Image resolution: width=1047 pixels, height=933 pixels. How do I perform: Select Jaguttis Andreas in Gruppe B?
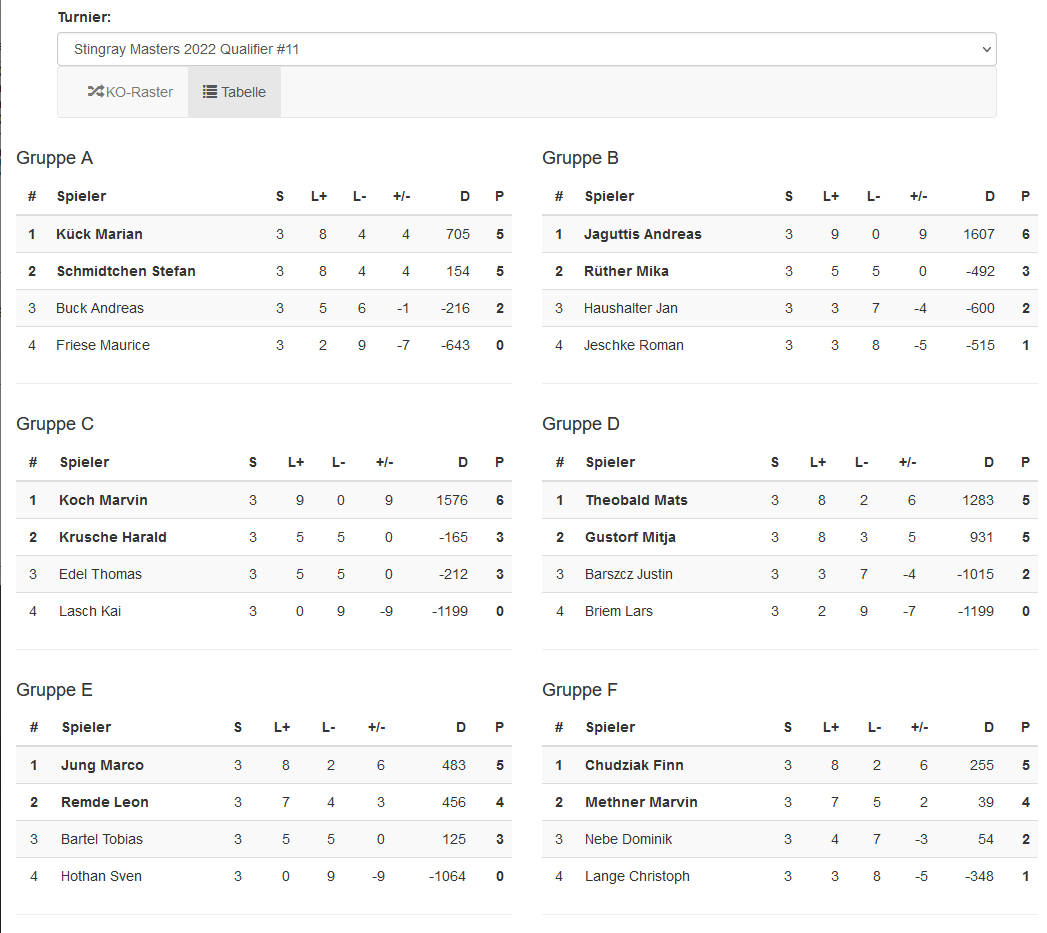click(x=643, y=234)
